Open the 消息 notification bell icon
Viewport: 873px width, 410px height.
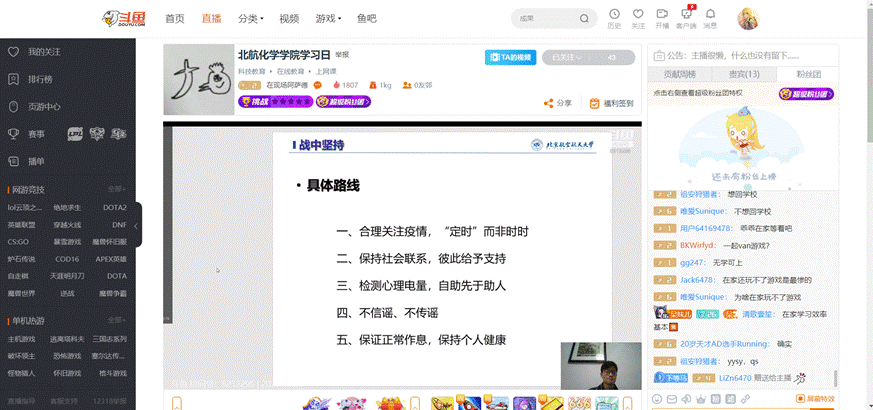[x=710, y=17]
